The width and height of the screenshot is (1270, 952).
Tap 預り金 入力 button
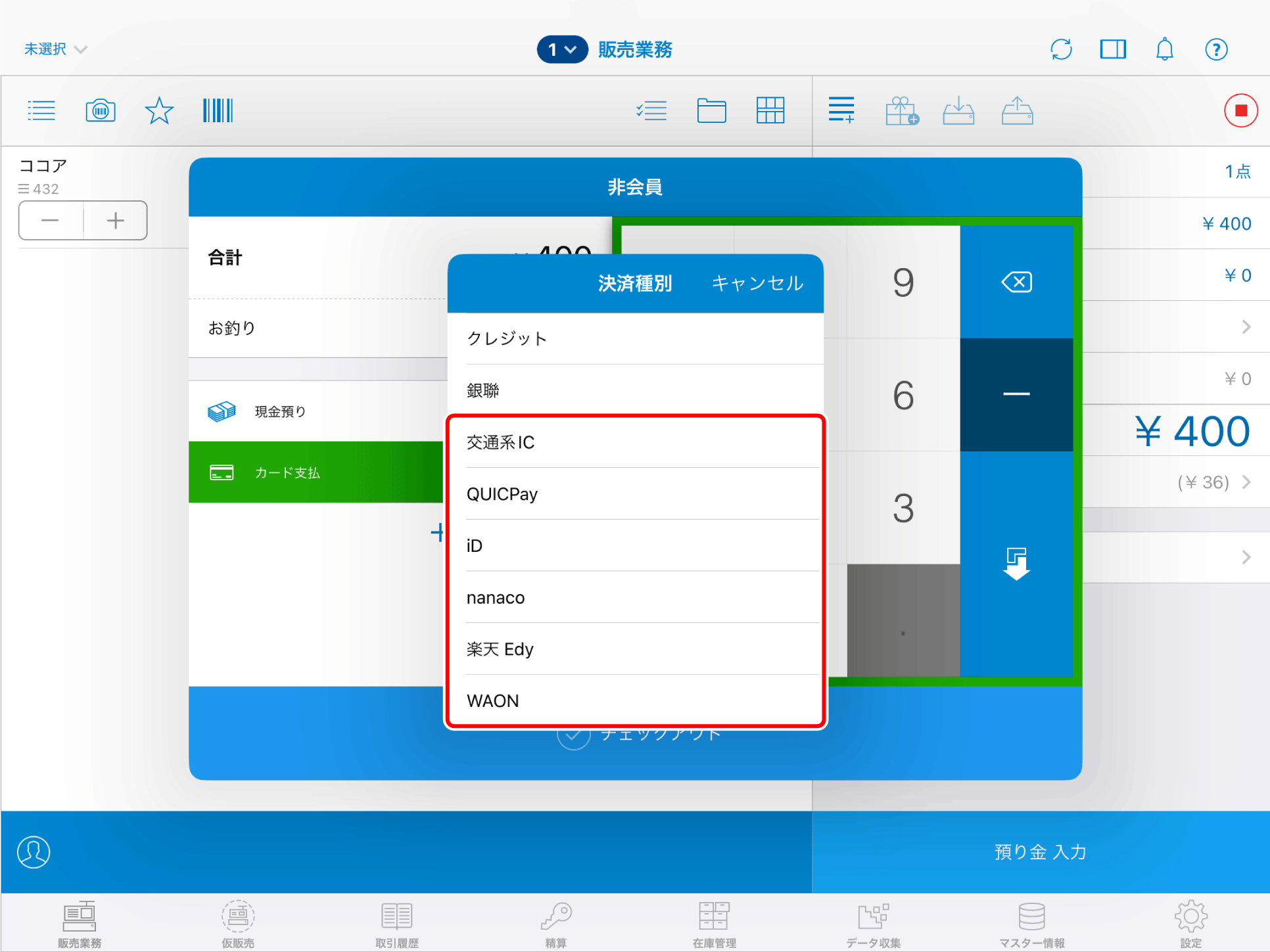pos(1040,851)
